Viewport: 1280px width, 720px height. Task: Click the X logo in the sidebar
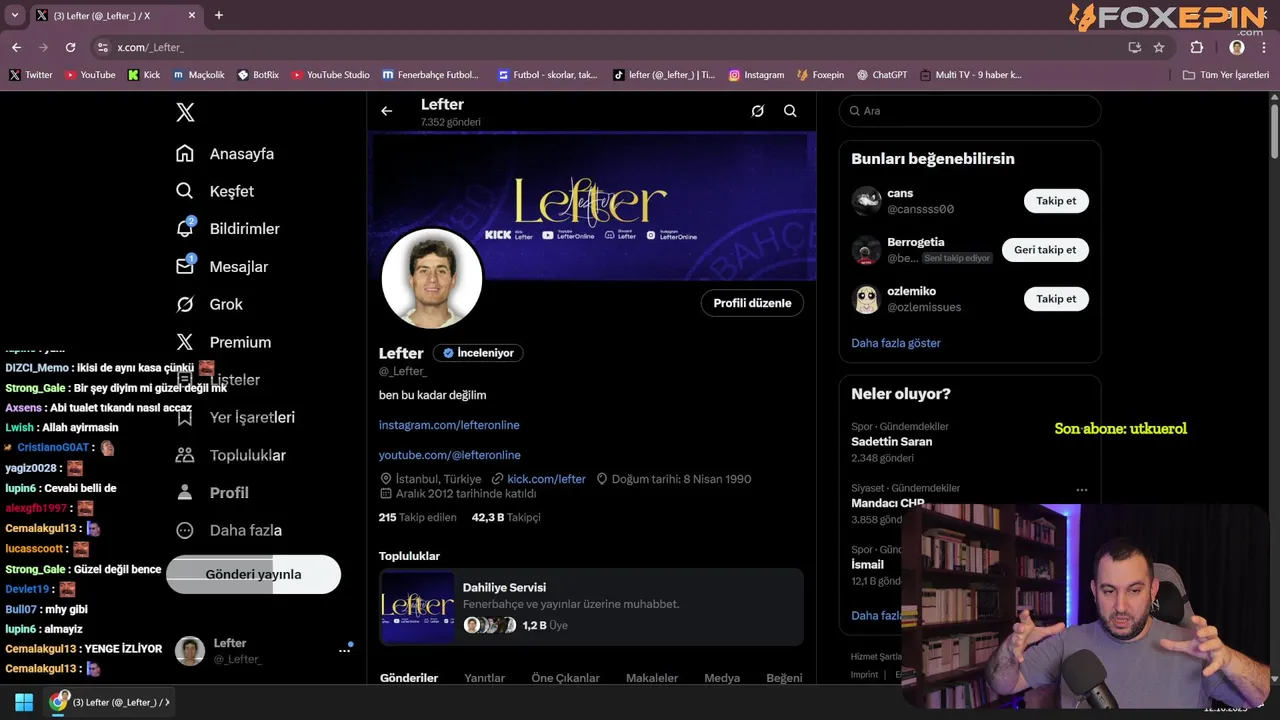(185, 113)
